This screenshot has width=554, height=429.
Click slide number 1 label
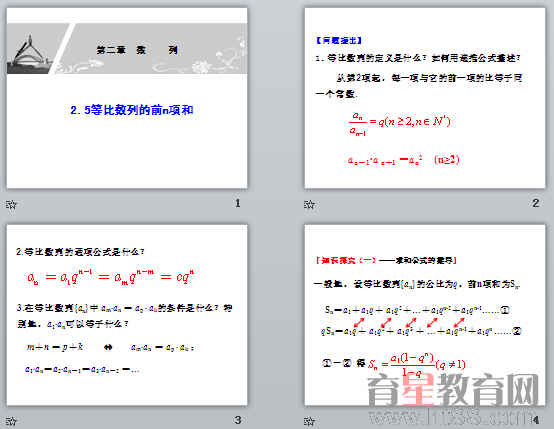pyautogui.click(x=238, y=203)
